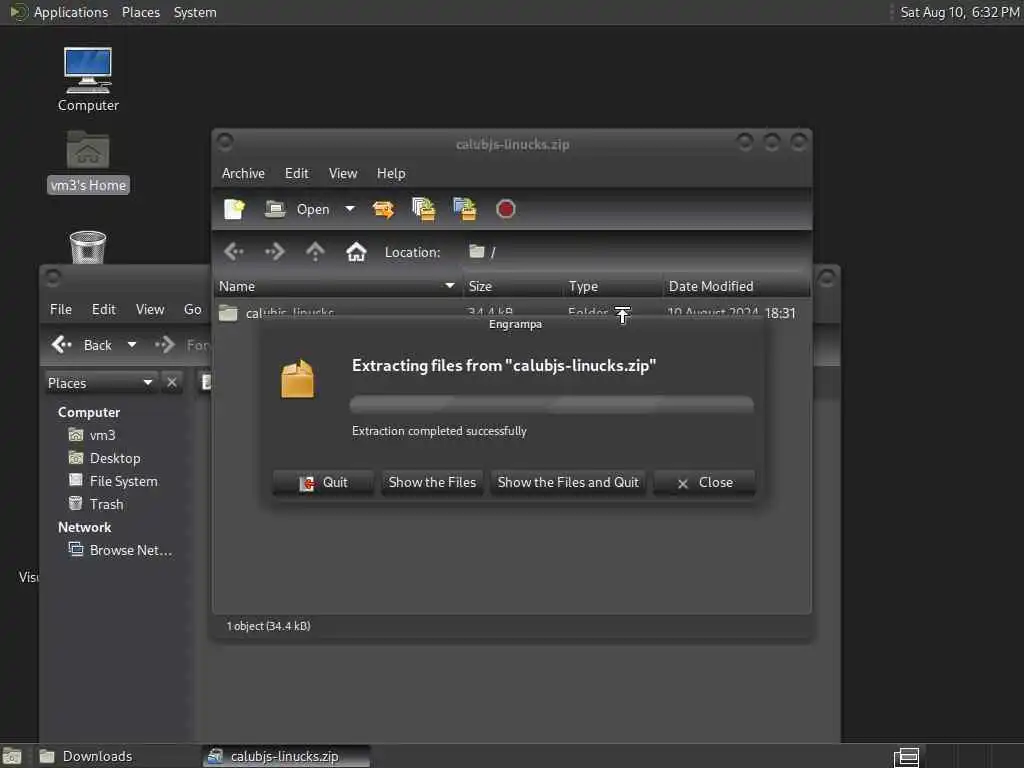The height and width of the screenshot is (768, 1024).
Task: Click the show desktop icon in bottom panel
Action: 12,756
